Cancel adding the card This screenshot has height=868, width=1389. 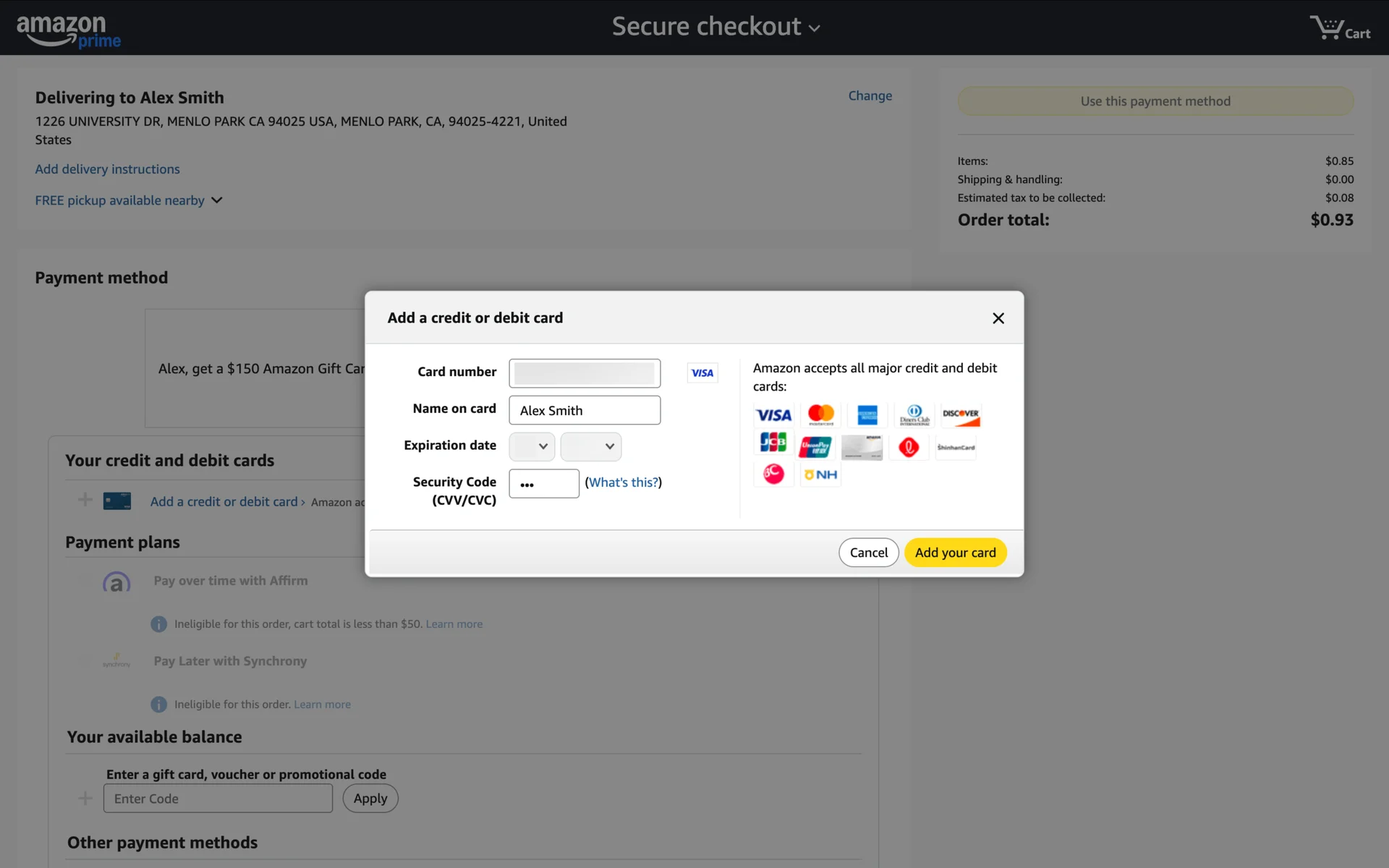pos(868,553)
